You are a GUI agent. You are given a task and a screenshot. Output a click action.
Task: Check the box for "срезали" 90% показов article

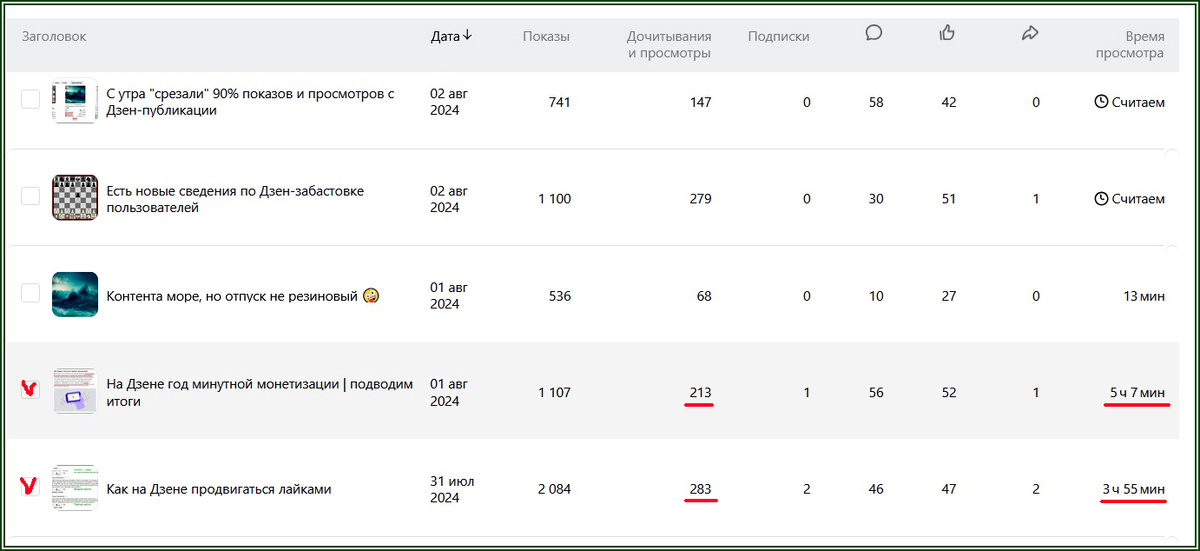[x=31, y=99]
